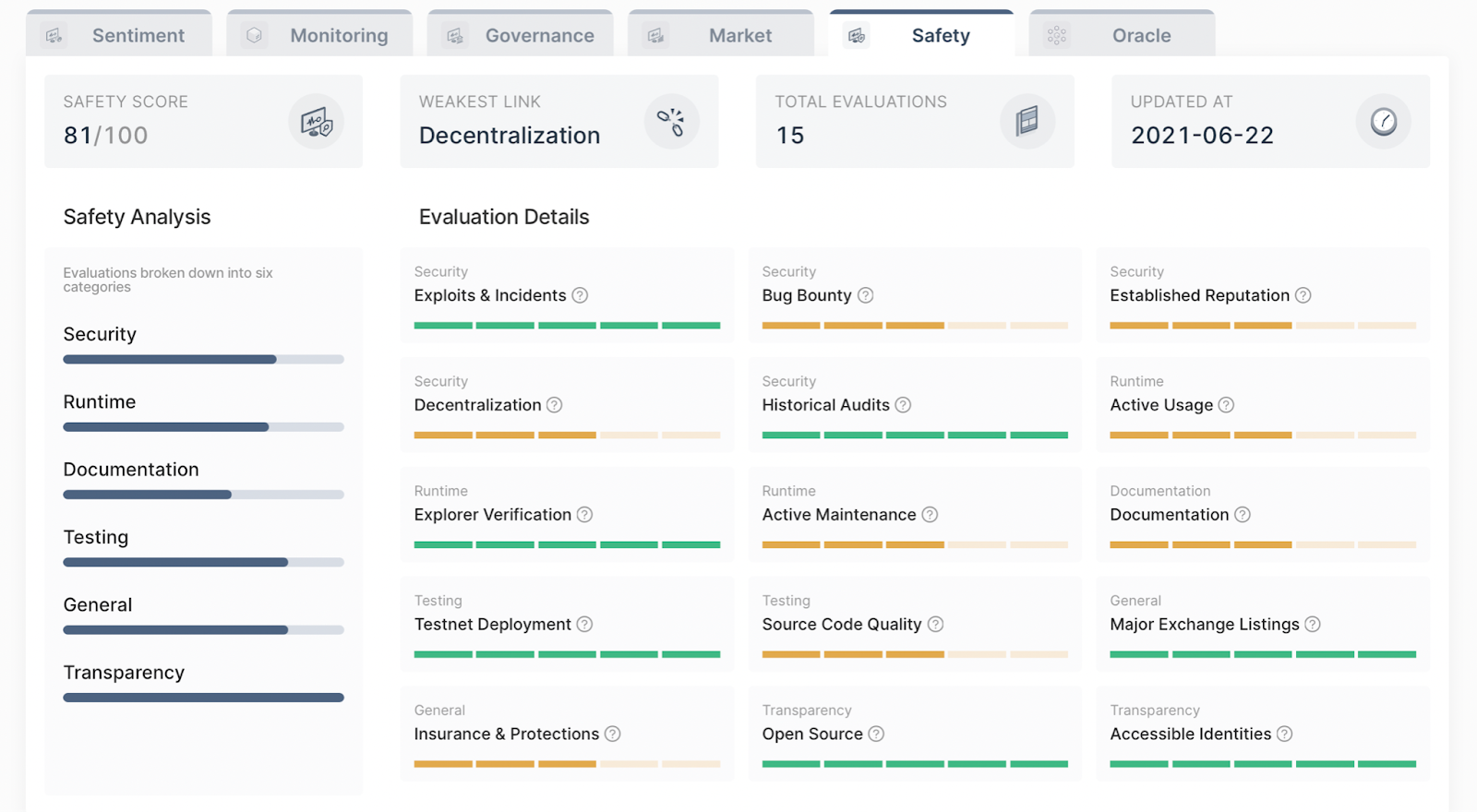1477x812 pixels.
Task: Select the Accessible Identities evaluation card
Action: tap(1262, 734)
